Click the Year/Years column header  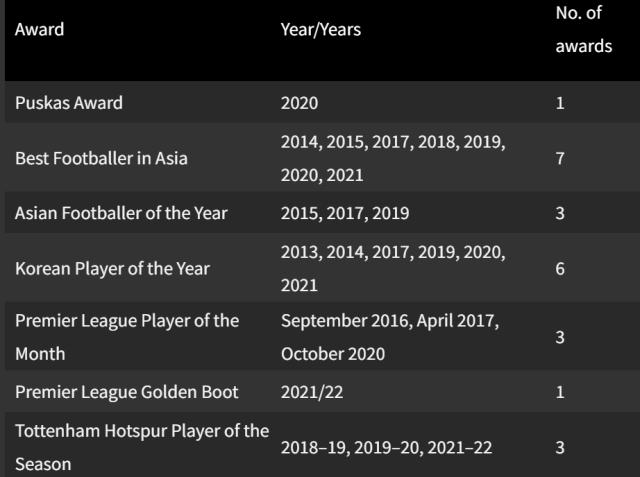[321, 30]
